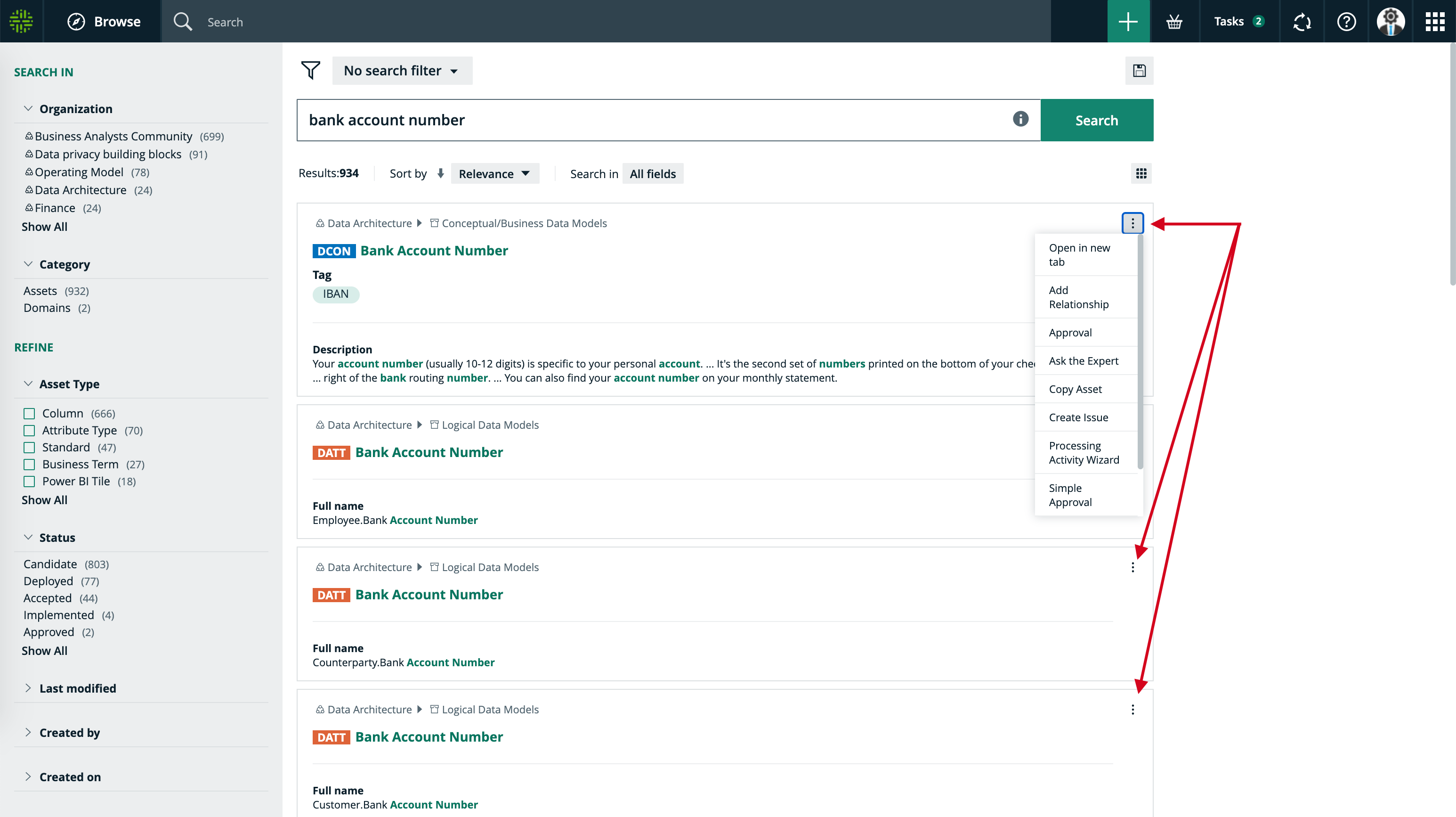
Task: Check the Power BI Tile filter
Action: coord(29,481)
